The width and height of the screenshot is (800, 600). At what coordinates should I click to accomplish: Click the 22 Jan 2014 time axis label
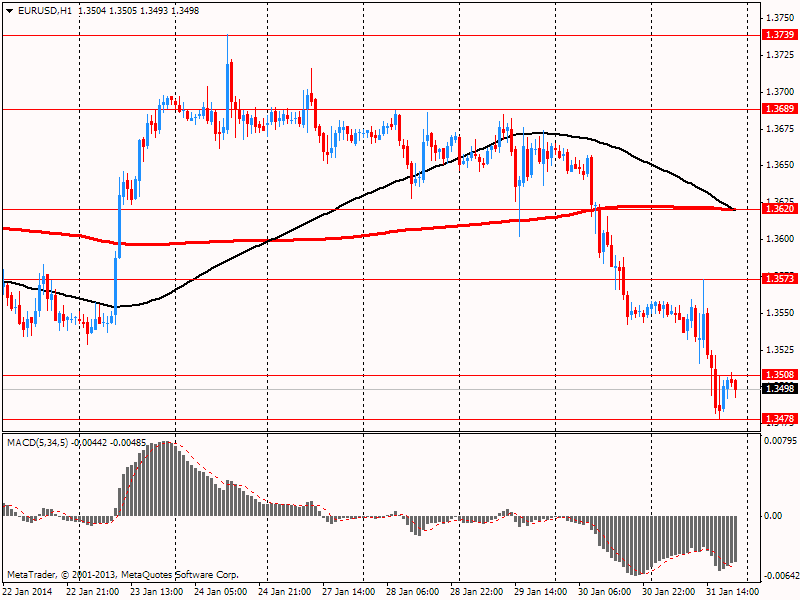pos(27,592)
